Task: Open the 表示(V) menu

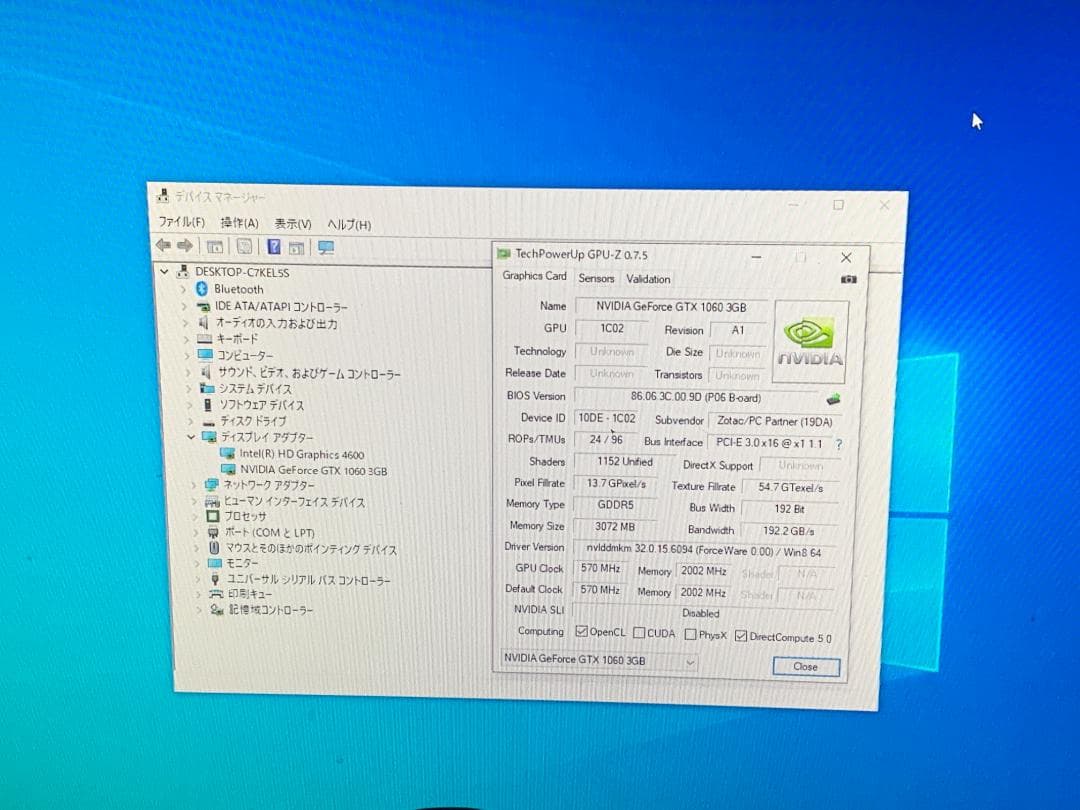Action: coord(293,224)
